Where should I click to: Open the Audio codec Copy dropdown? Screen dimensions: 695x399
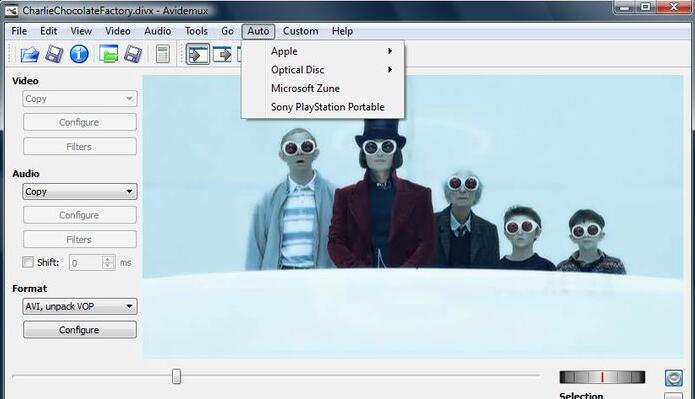click(80, 192)
